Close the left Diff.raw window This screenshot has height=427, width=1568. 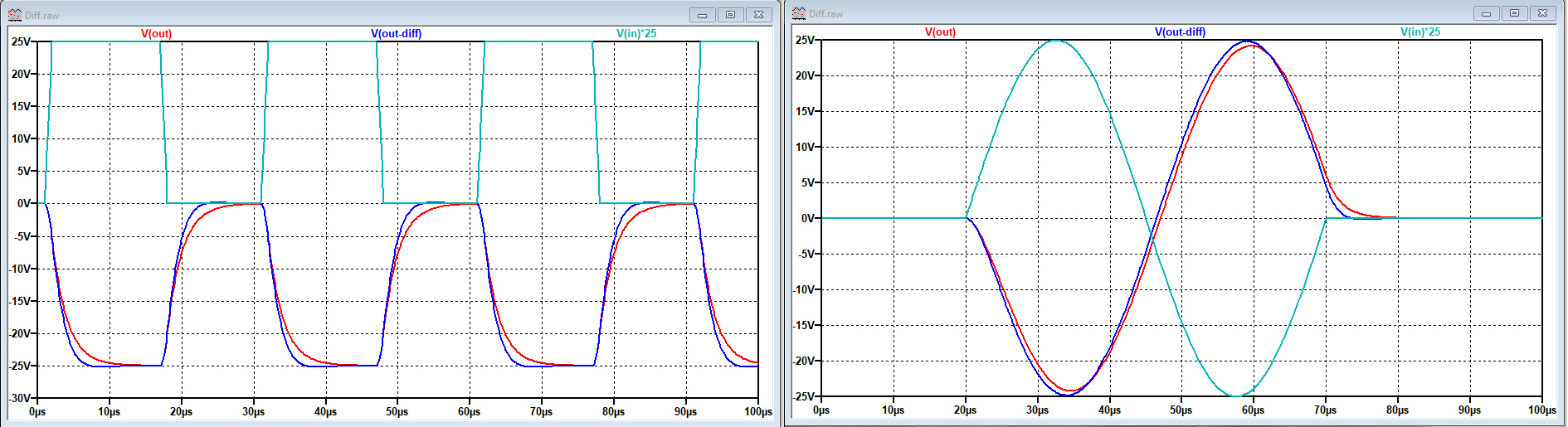758,15
